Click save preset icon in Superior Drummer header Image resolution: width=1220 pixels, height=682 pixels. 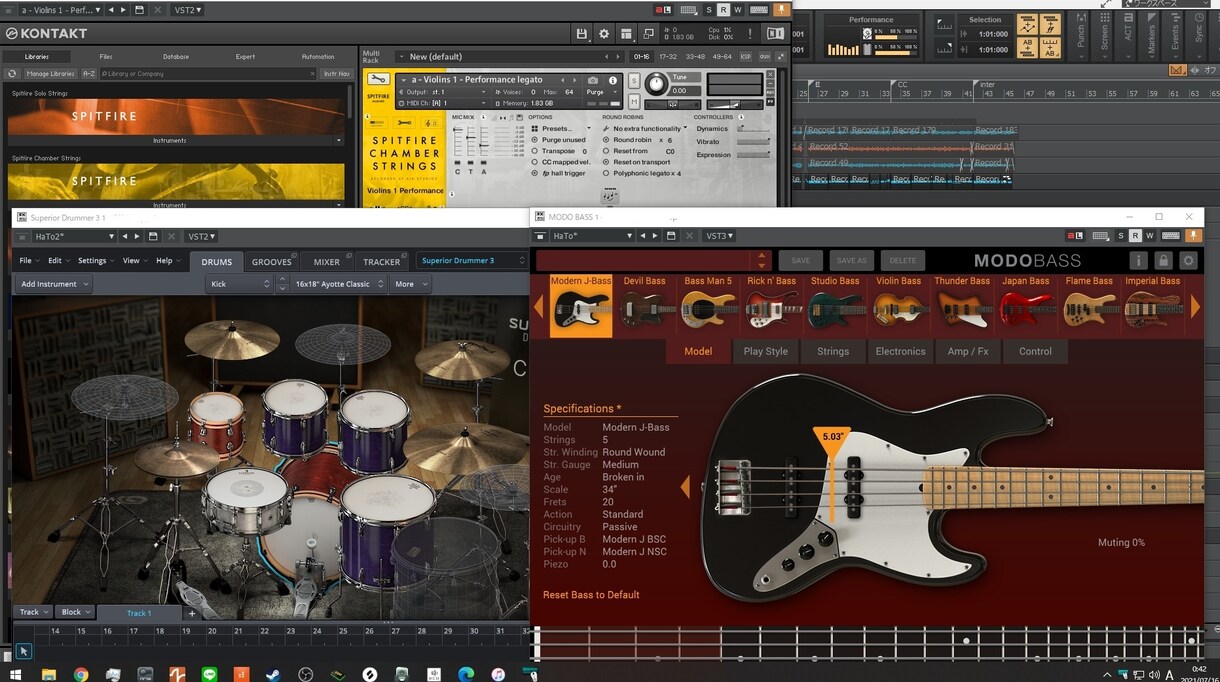[x=153, y=236]
